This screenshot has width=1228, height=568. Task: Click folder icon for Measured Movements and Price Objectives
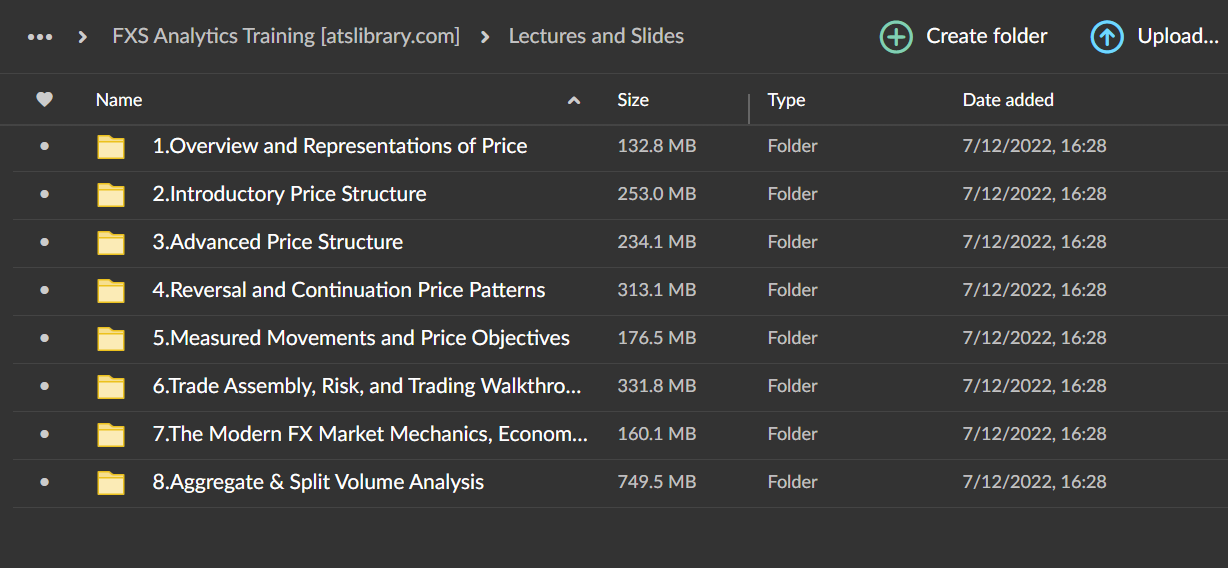111,339
